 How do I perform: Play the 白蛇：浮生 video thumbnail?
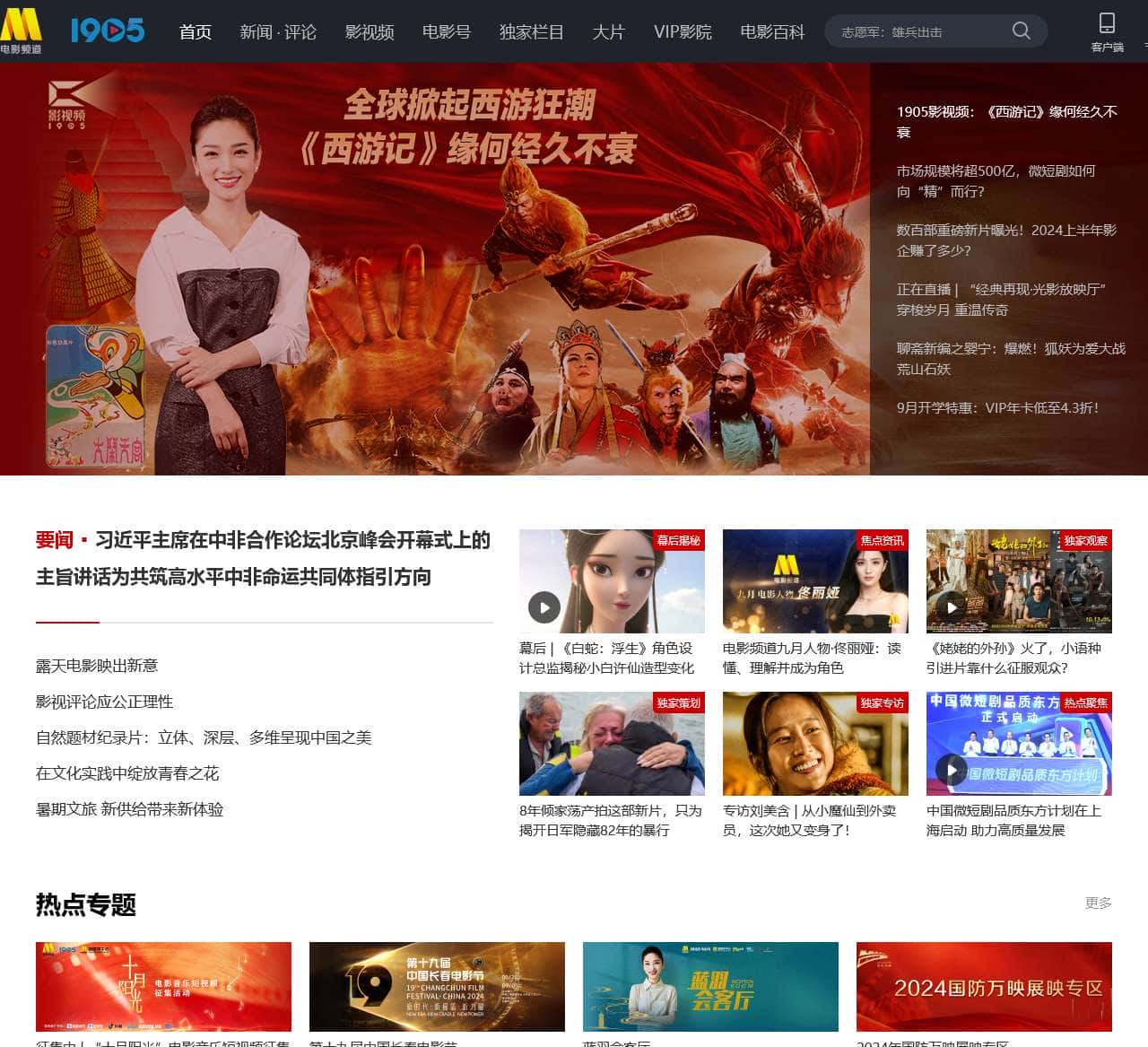(x=612, y=580)
